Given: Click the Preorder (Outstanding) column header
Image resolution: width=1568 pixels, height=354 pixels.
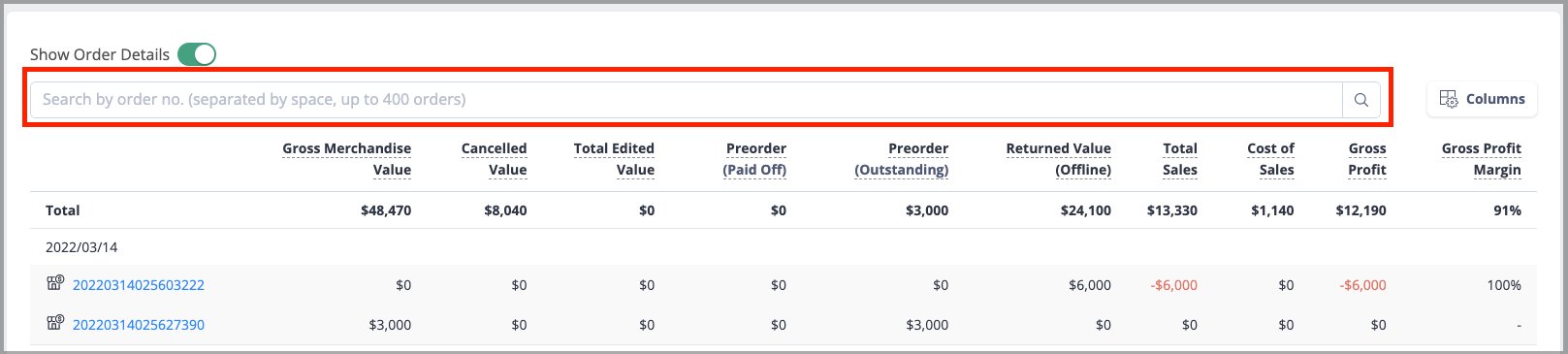Looking at the screenshot, I should pos(902,159).
